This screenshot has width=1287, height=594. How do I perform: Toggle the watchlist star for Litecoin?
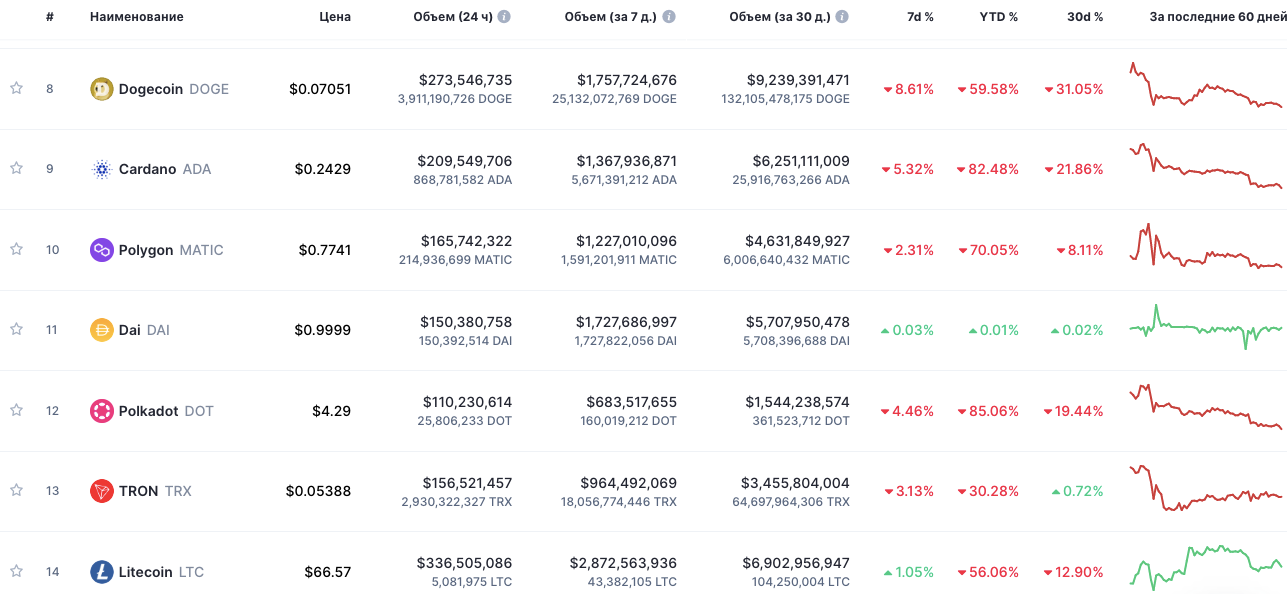coord(16,572)
